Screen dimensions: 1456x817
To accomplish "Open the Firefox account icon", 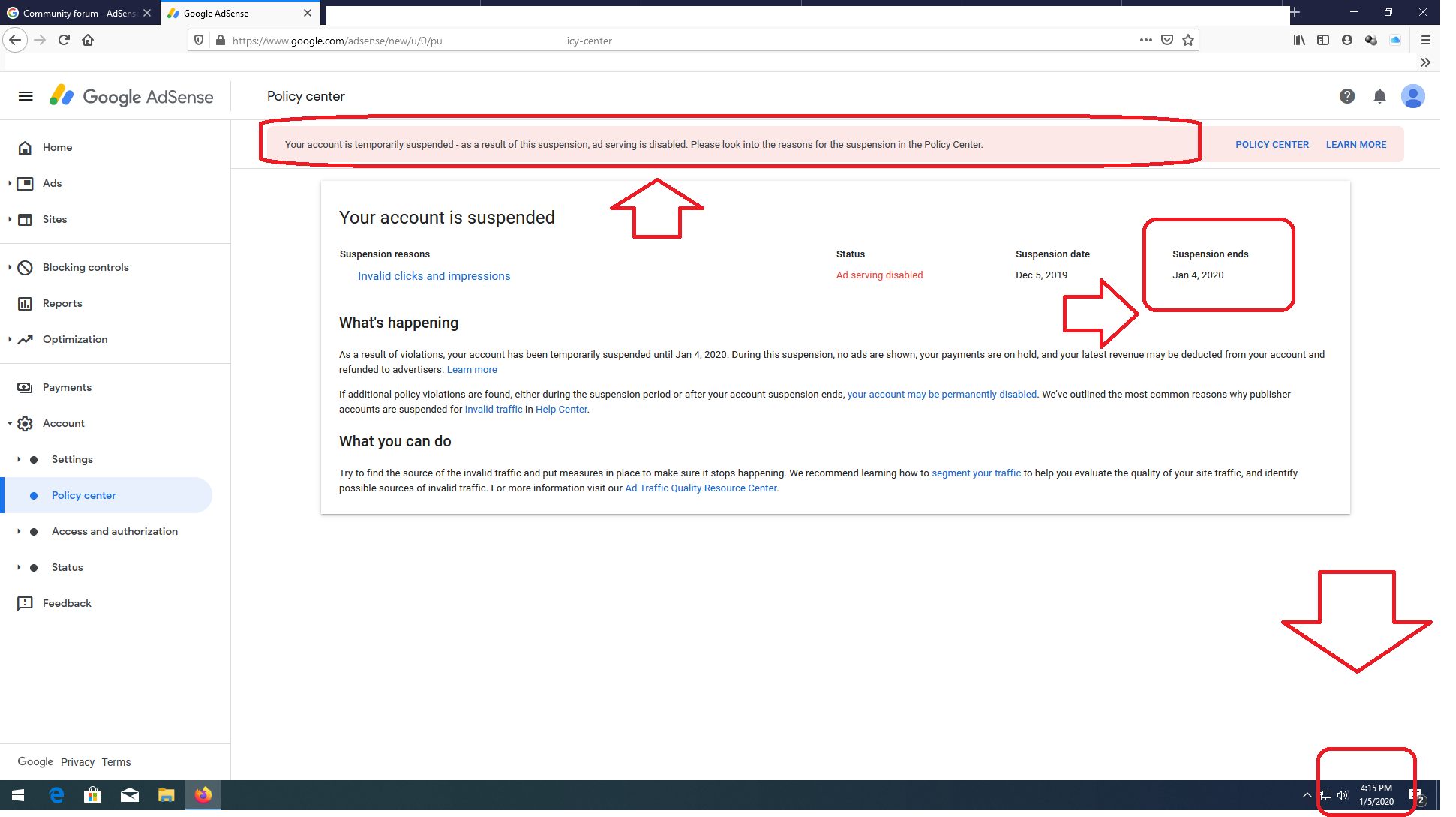I will coord(1347,40).
